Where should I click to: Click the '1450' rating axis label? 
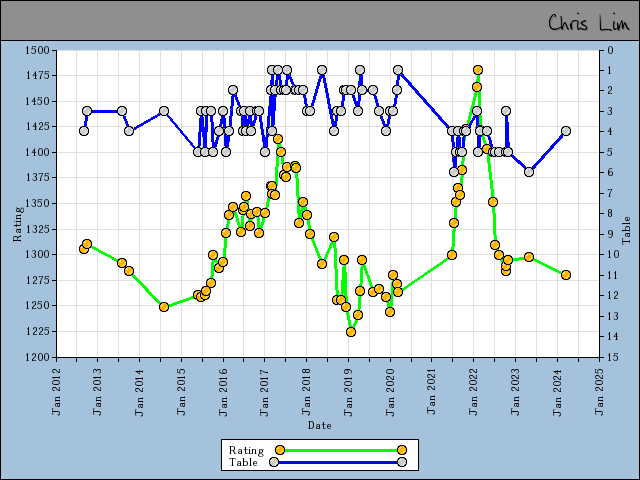37,101
